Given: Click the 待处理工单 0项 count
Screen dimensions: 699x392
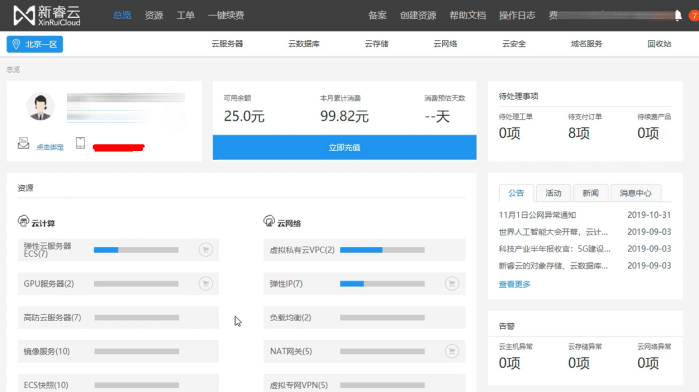Looking at the screenshot, I should click(510, 133).
